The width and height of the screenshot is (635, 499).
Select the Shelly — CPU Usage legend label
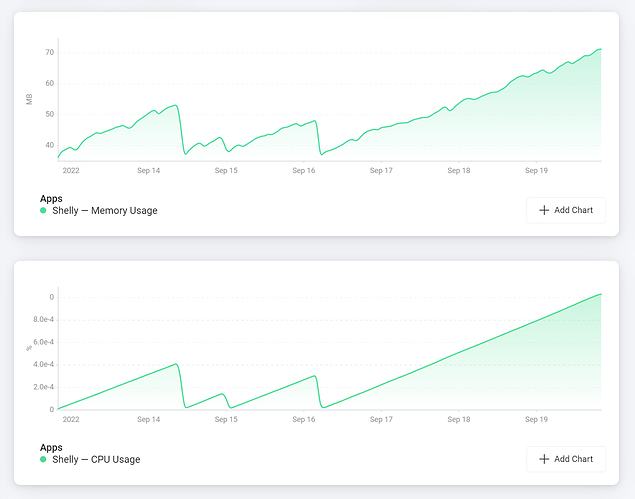pos(96,459)
